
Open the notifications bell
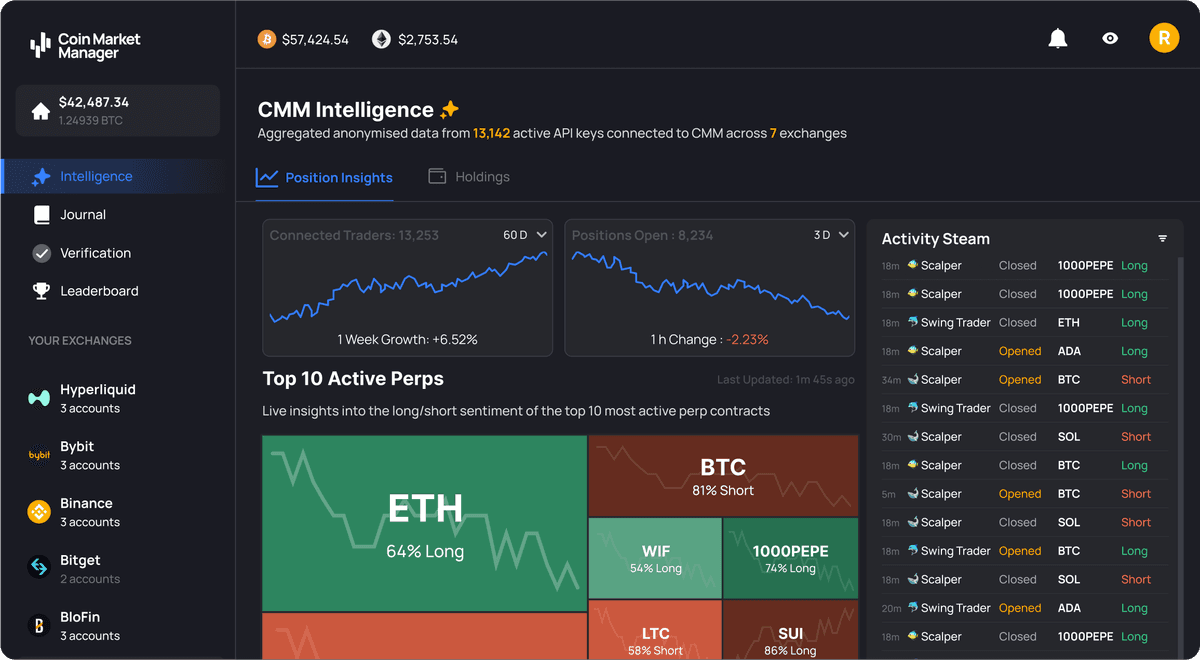pyautogui.click(x=1057, y=39)
